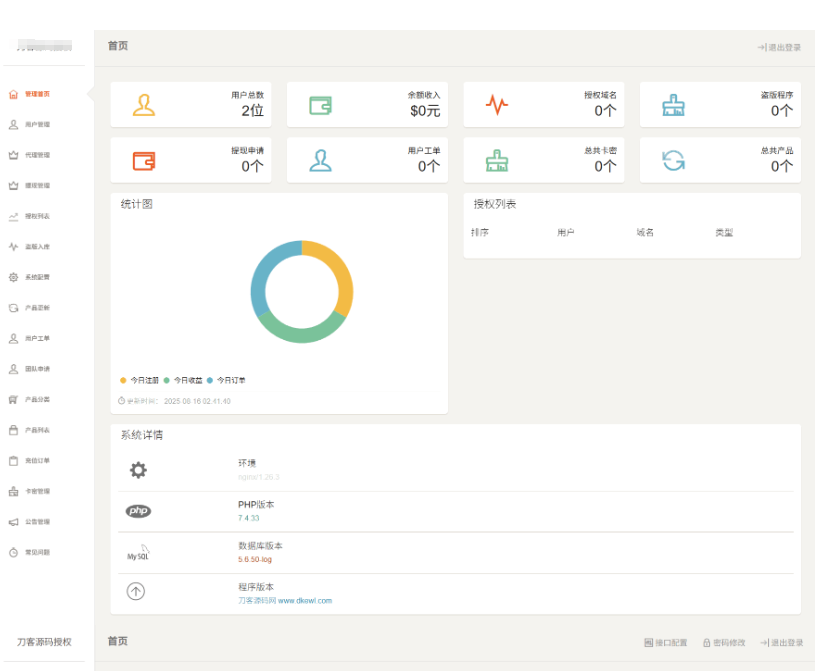The image size is (829, 671).
Task: Click the MySQL logo in 系统详情
Action: click(137, 553)
